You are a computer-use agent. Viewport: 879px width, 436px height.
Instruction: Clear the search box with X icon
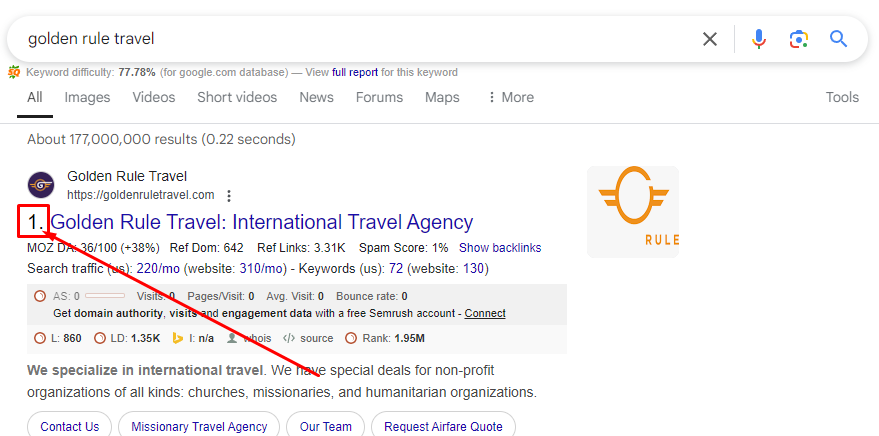click(710, 39)
